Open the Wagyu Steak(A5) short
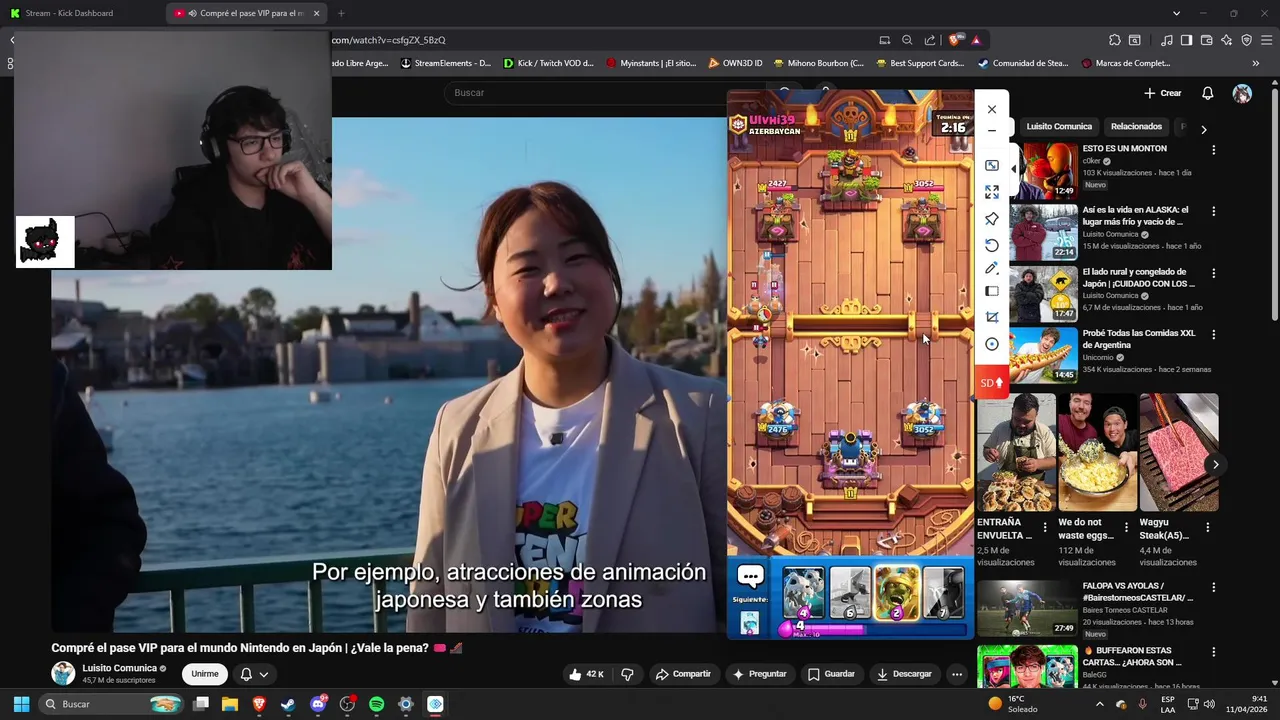This screenshot has height=720, width=1280. (1178, 452)
